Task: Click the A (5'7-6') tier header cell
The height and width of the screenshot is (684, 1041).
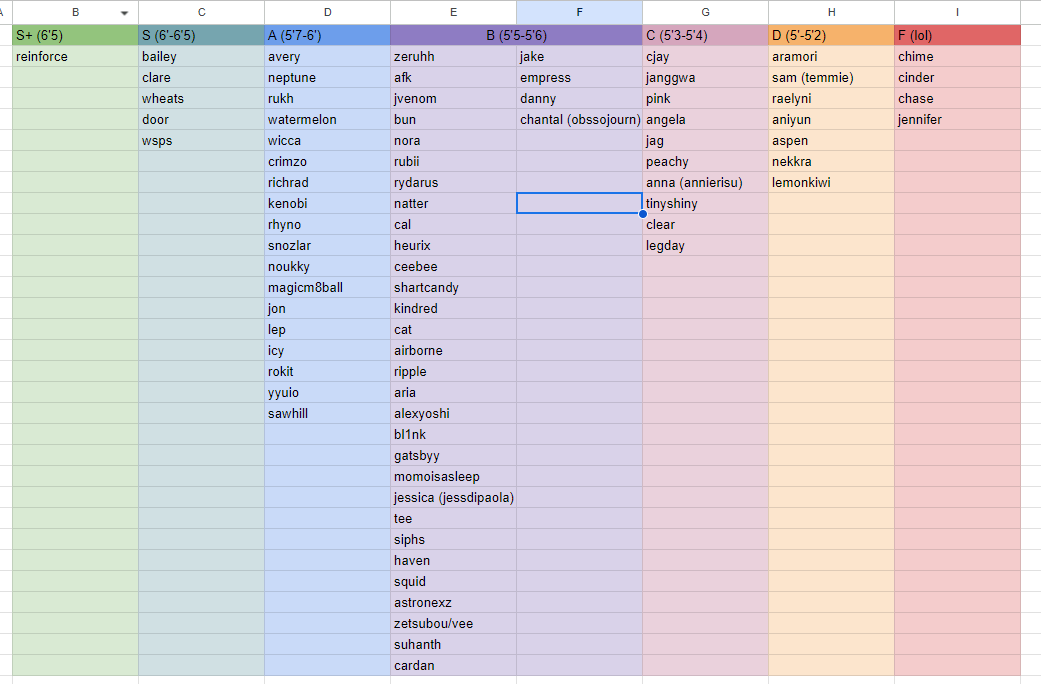Action: click(327, 35)
